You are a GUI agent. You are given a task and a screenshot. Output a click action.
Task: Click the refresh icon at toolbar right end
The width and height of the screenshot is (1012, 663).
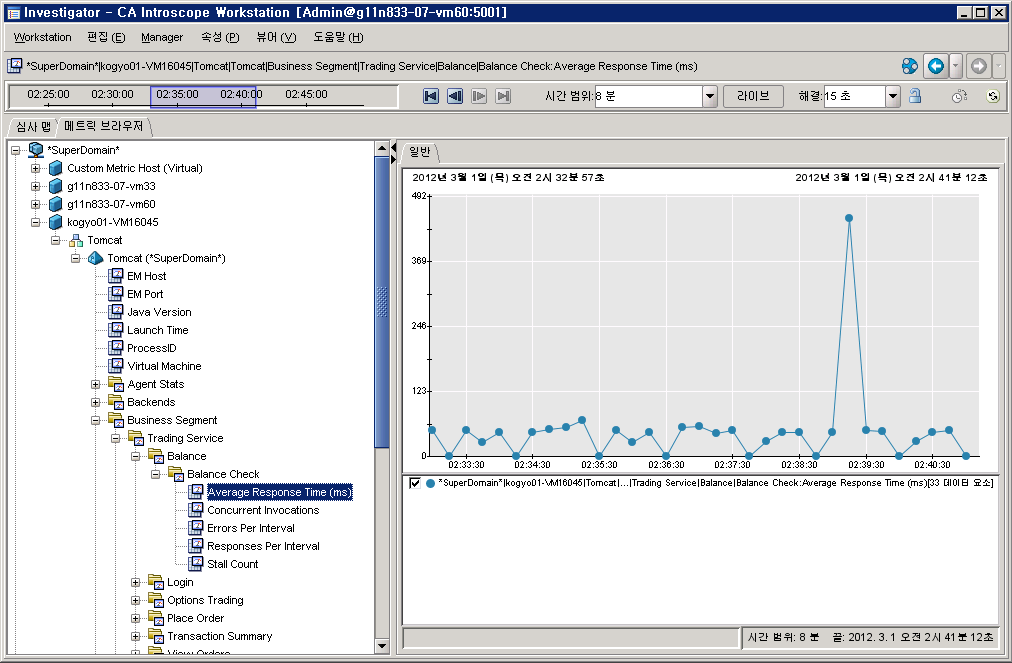[992, 97]
